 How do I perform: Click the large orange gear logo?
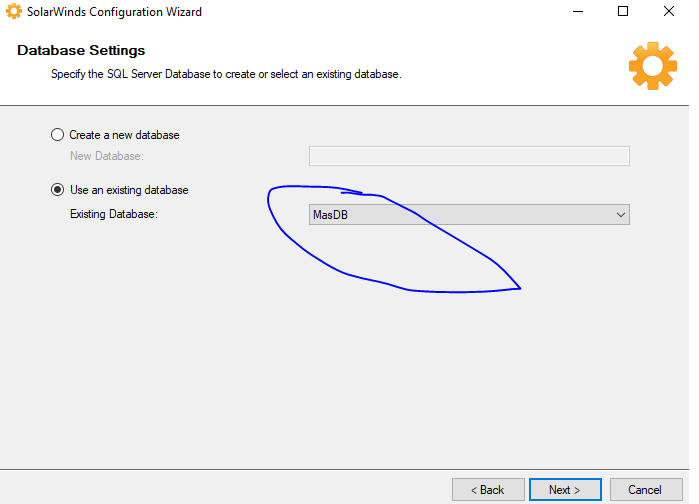coord(653,66)
